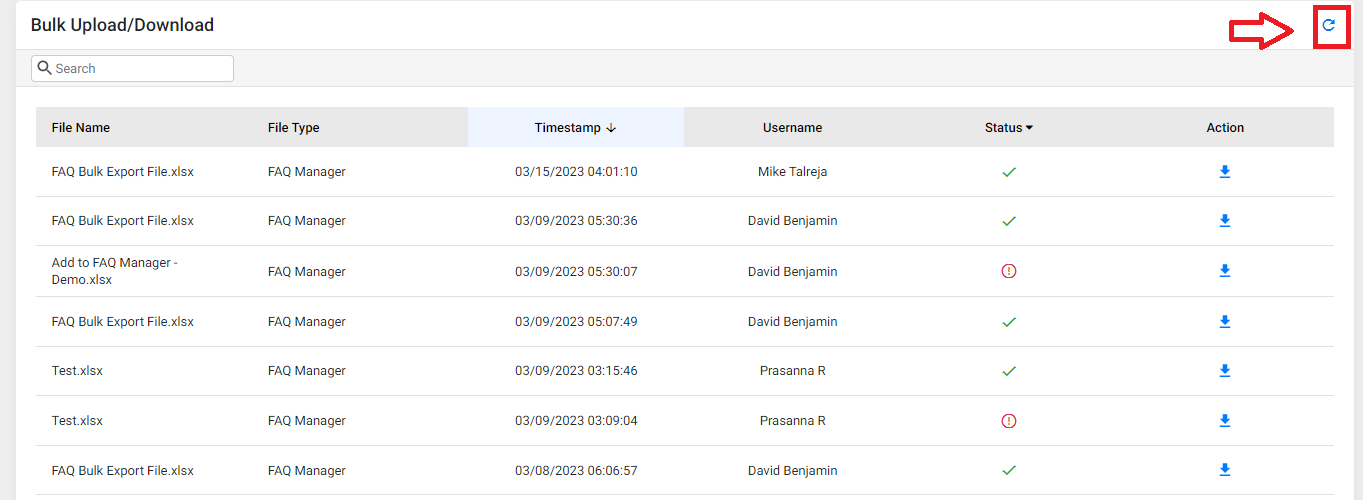Download the Mike Talreja FAQ export file
Screen dimensions: 1363x500
coord(1225,172)
